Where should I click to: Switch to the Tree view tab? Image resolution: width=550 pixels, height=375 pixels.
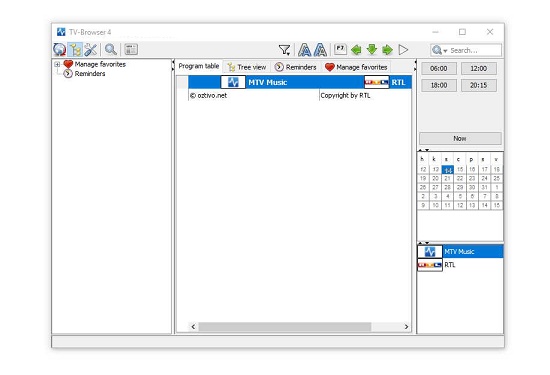[247, 67]
